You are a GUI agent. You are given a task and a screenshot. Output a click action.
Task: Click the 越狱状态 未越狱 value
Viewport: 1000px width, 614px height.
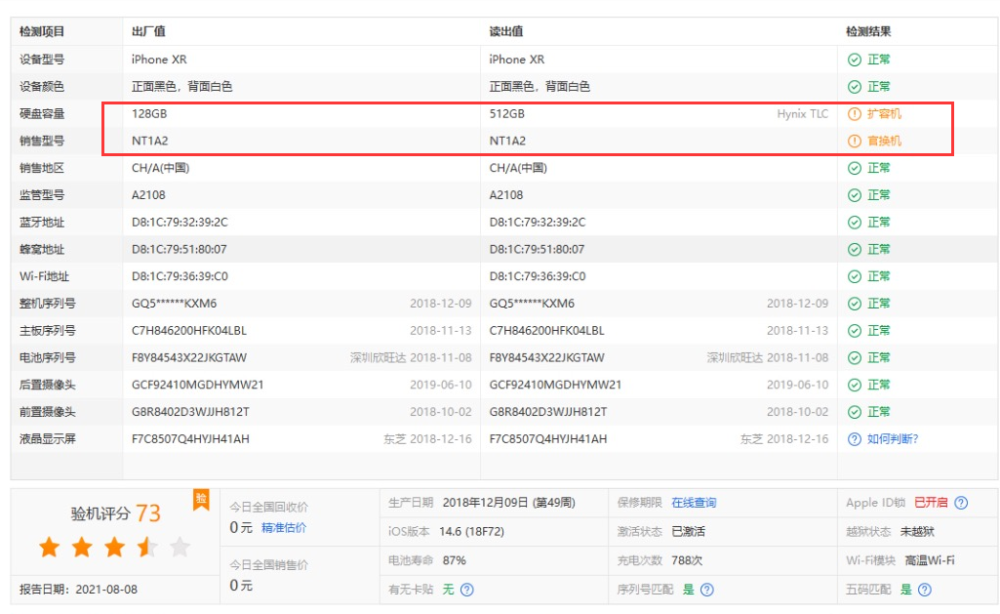[917, 532]
